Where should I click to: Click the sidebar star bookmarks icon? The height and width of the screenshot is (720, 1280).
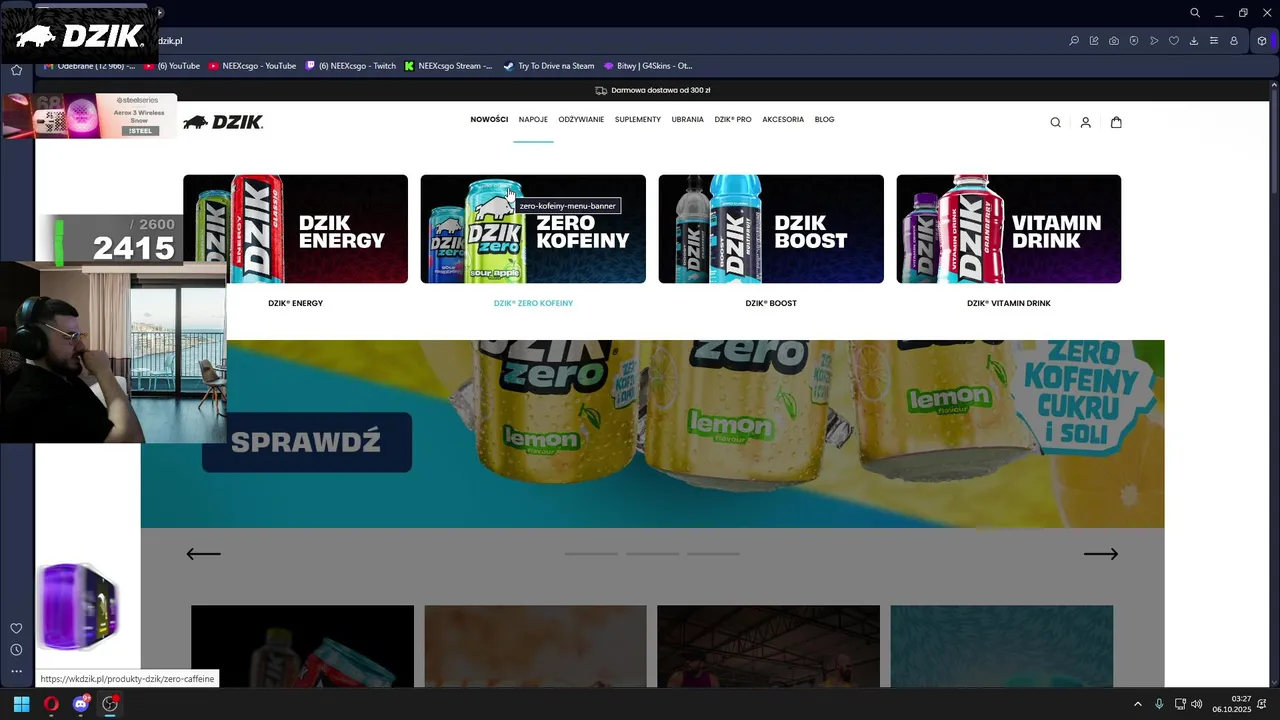[16, 70]
